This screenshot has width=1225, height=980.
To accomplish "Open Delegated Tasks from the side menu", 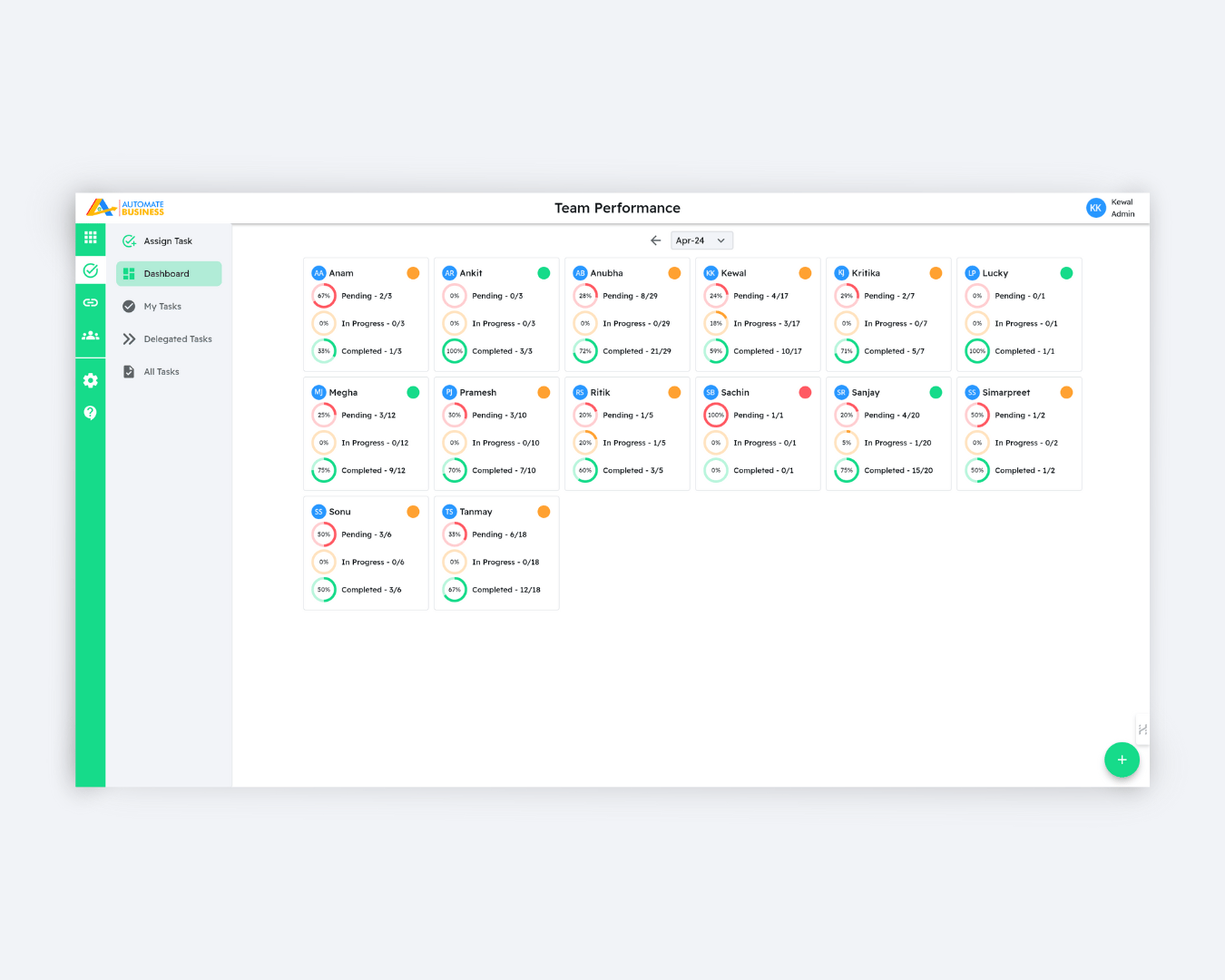I will click(x=178, y=339).
